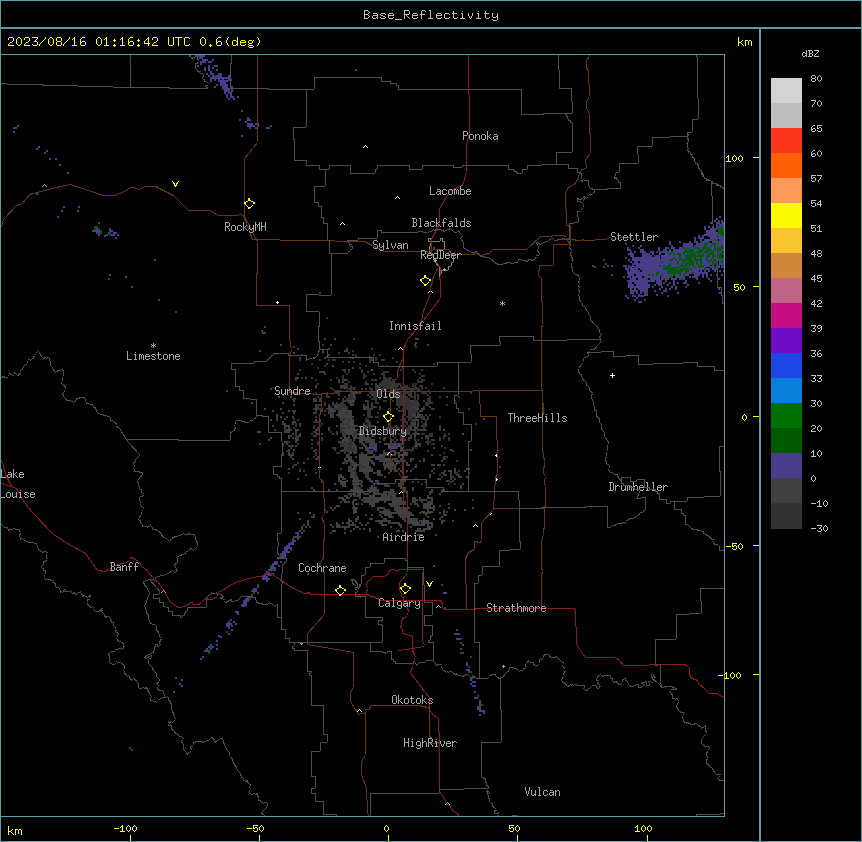Viewport: 862px width, 842px height.
Task: Click the green 30 dBZ legend swatch
Action: tap(786, 416)
